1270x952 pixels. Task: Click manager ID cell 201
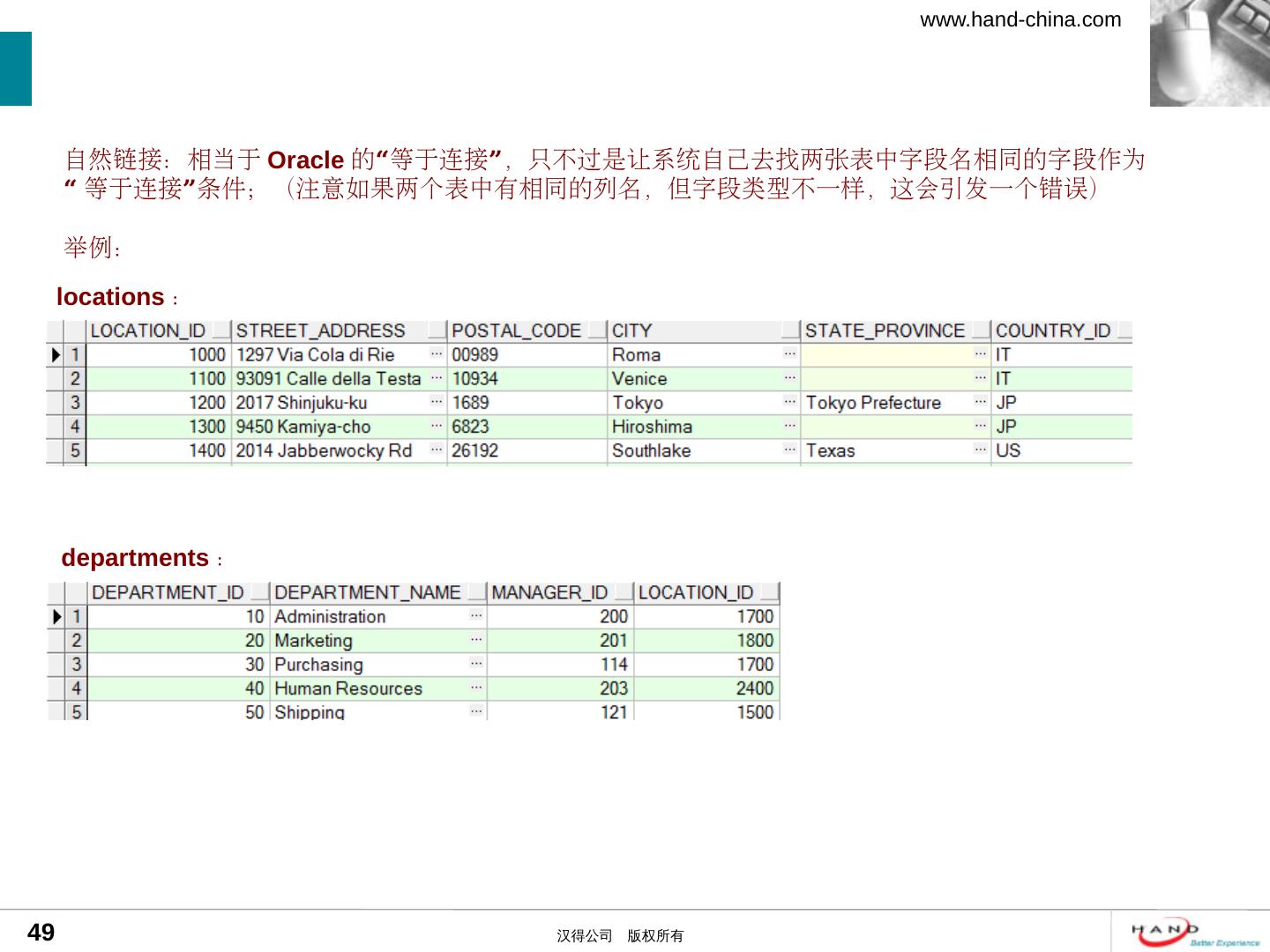click(x=561, y=640)
